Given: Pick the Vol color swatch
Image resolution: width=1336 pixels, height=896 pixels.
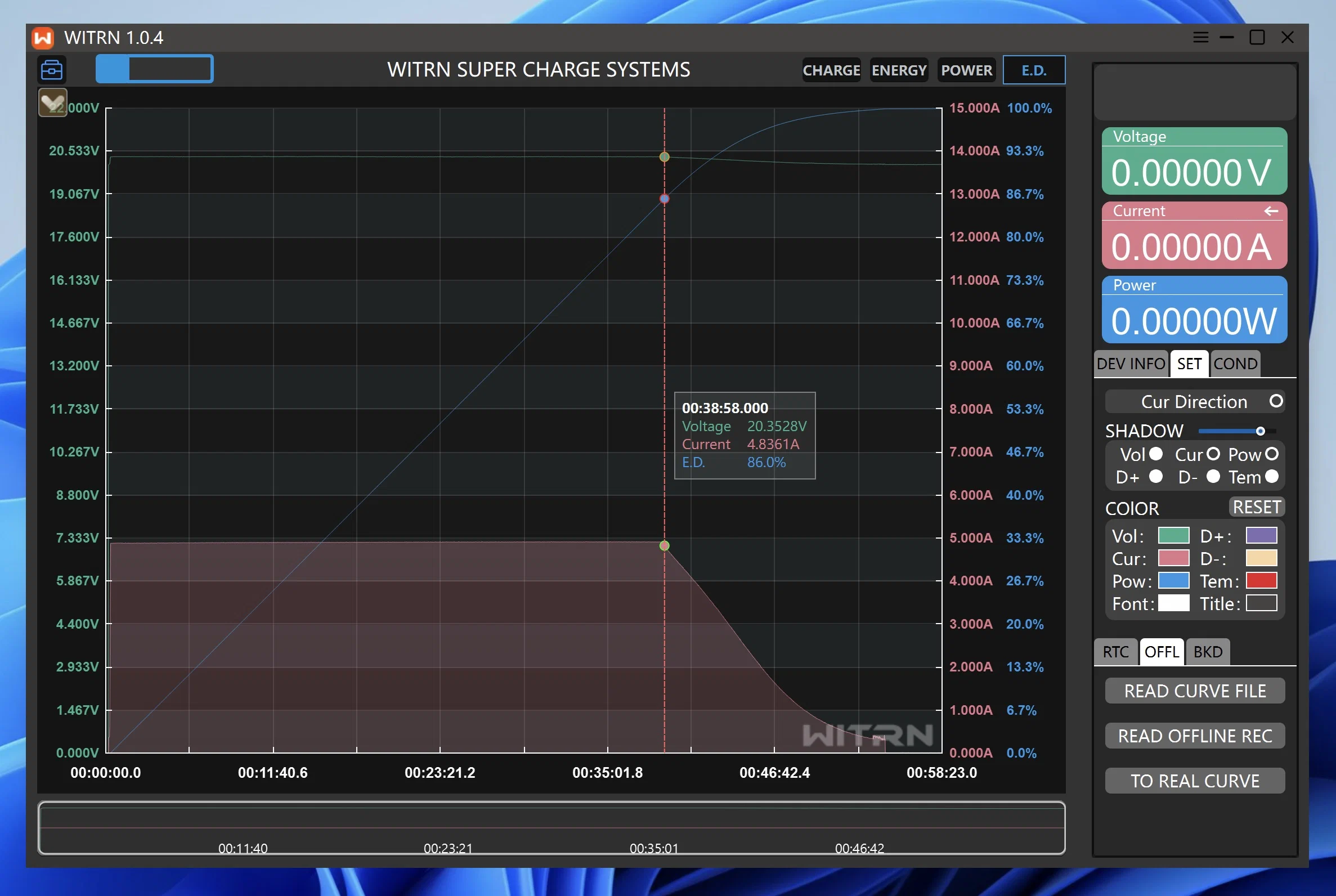Looking at the screenshot, I should click(1174, 535).
